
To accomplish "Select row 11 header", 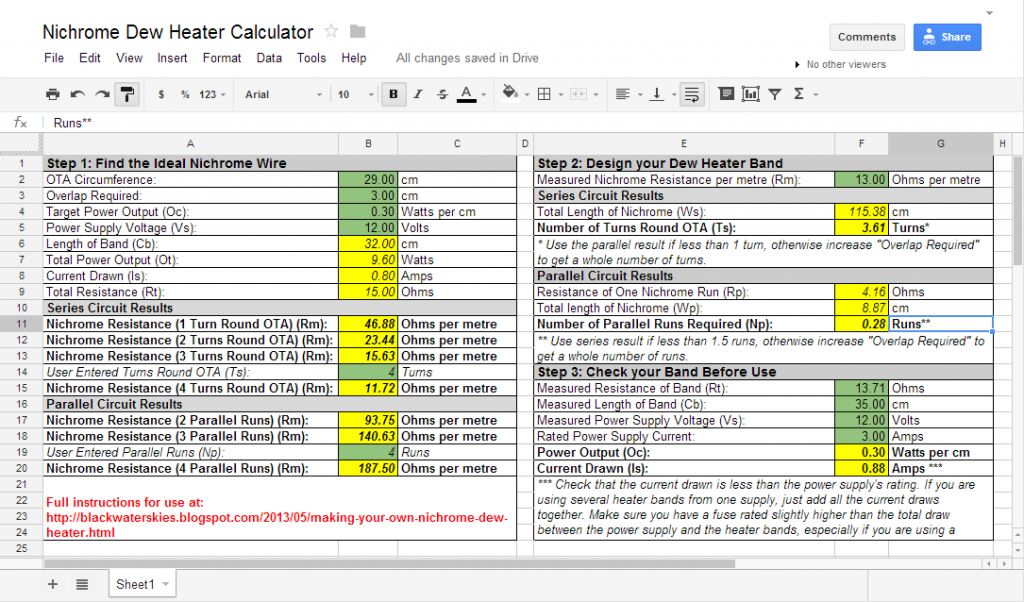I will [x=22, y=324].
